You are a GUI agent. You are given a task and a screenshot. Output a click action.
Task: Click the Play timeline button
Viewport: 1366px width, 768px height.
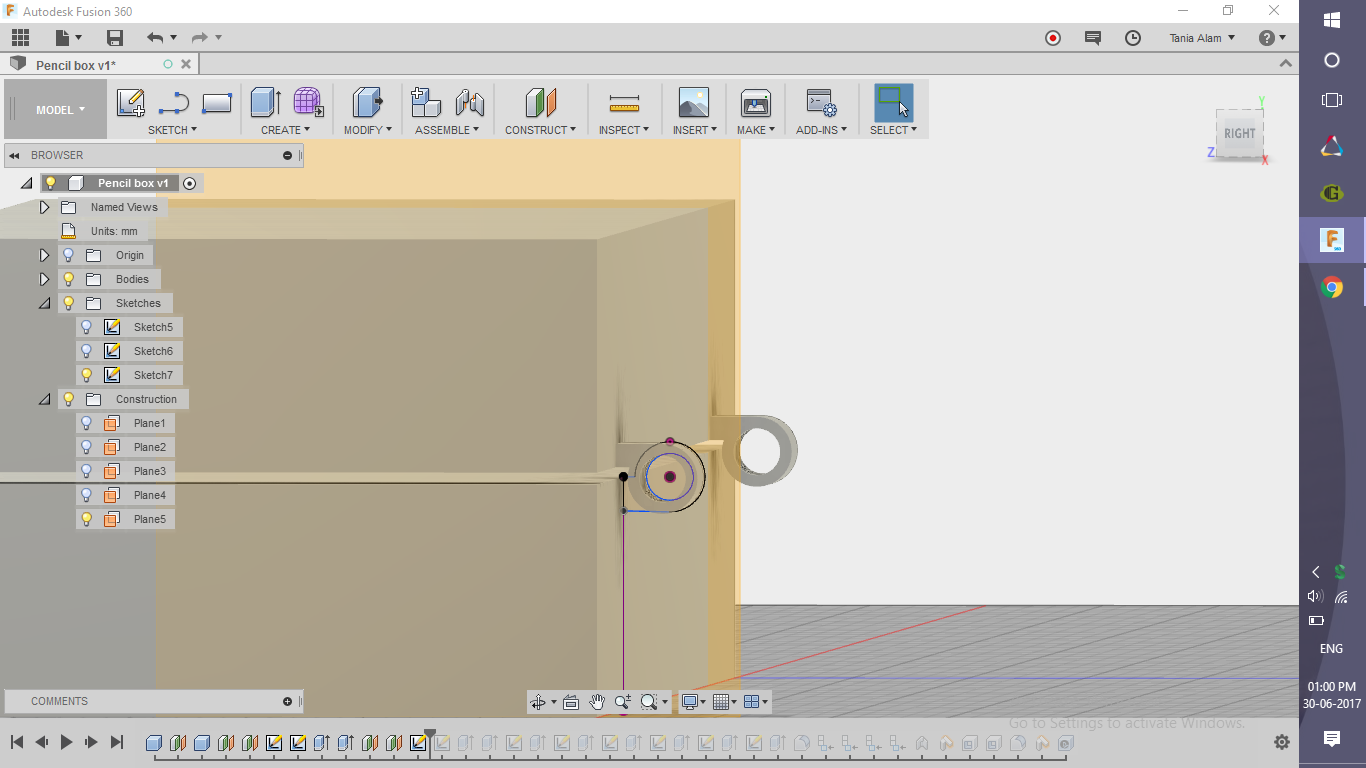[66, 742]
